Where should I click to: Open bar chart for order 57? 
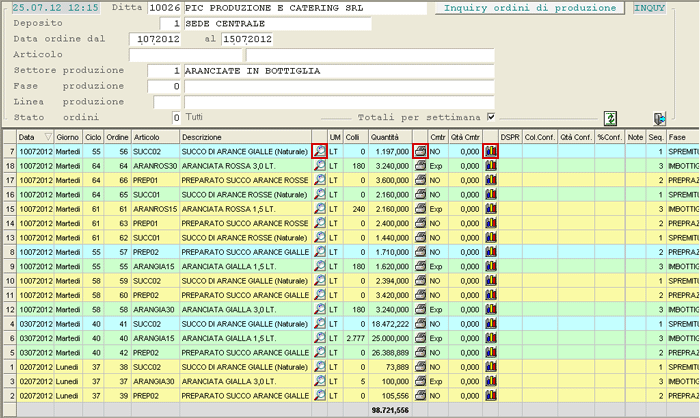coord(491,252)
